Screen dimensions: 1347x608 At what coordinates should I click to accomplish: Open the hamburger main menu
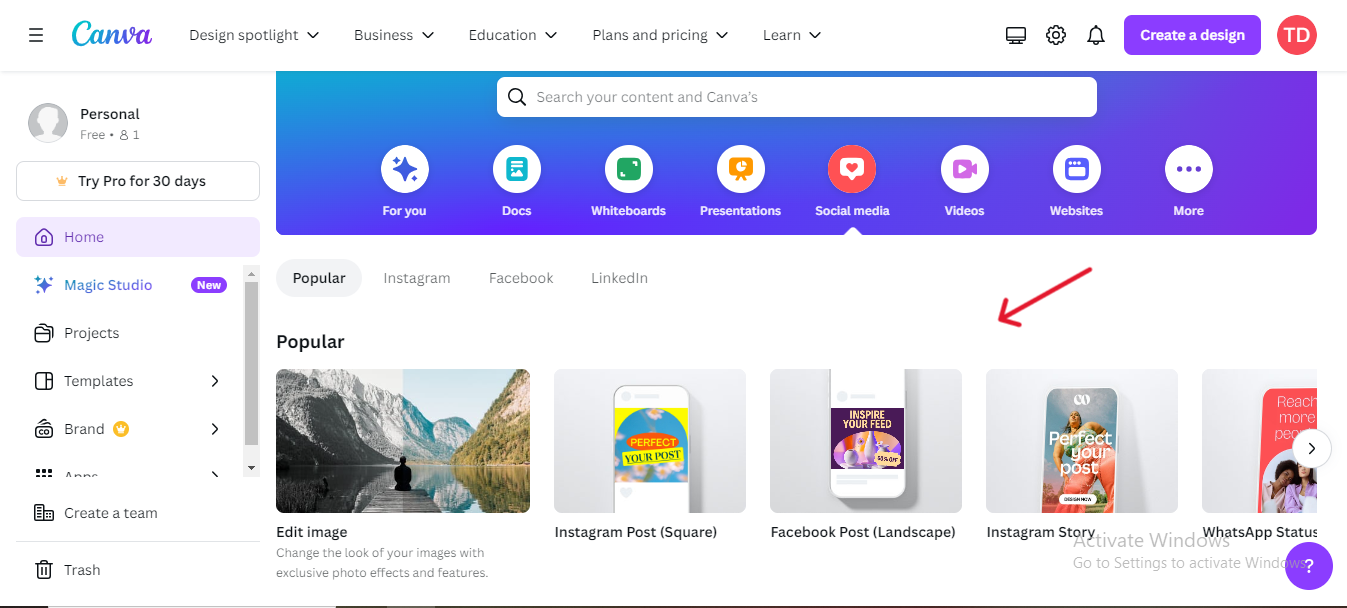pyautogui.click(x=36, y=35)
